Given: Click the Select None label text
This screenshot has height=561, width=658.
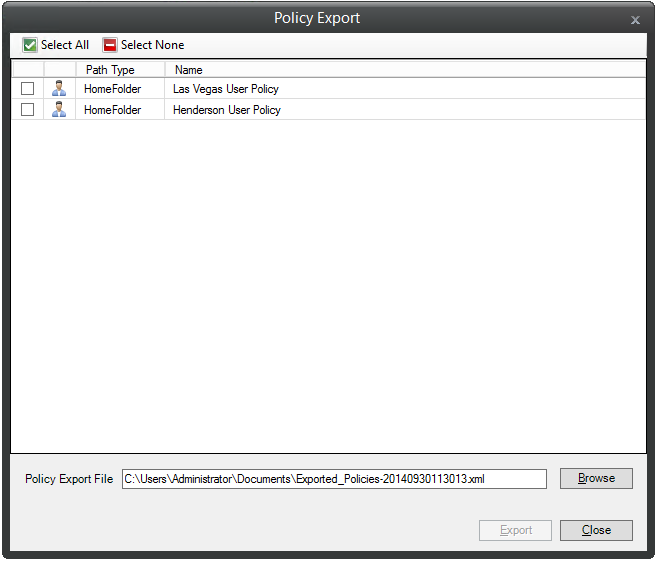Looking at the screenshot, I should point(152,45).
